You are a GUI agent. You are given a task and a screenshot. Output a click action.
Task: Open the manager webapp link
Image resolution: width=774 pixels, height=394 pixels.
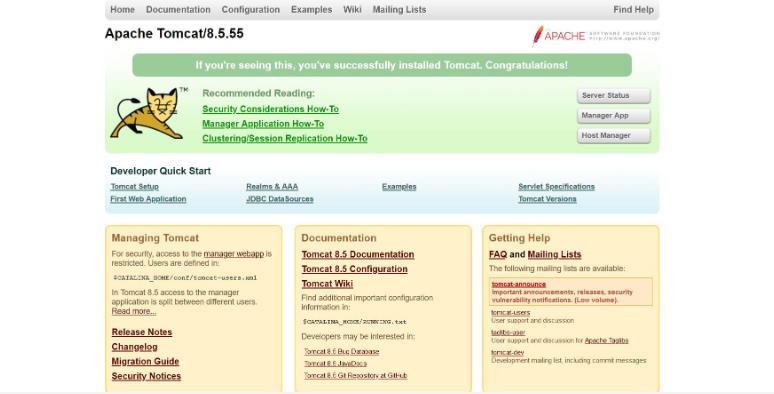point(234,254)
